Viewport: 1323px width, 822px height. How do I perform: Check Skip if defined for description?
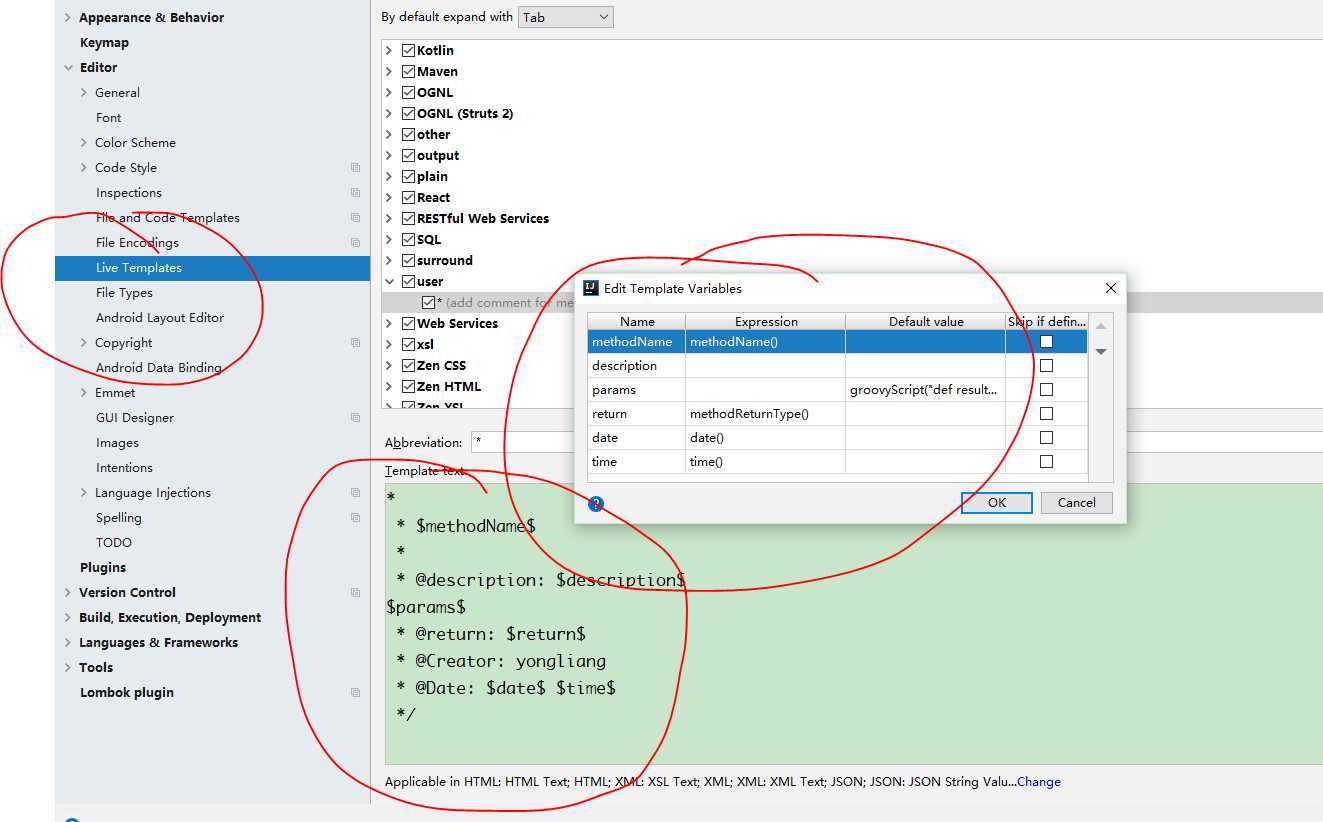(x=1046, y=366)
